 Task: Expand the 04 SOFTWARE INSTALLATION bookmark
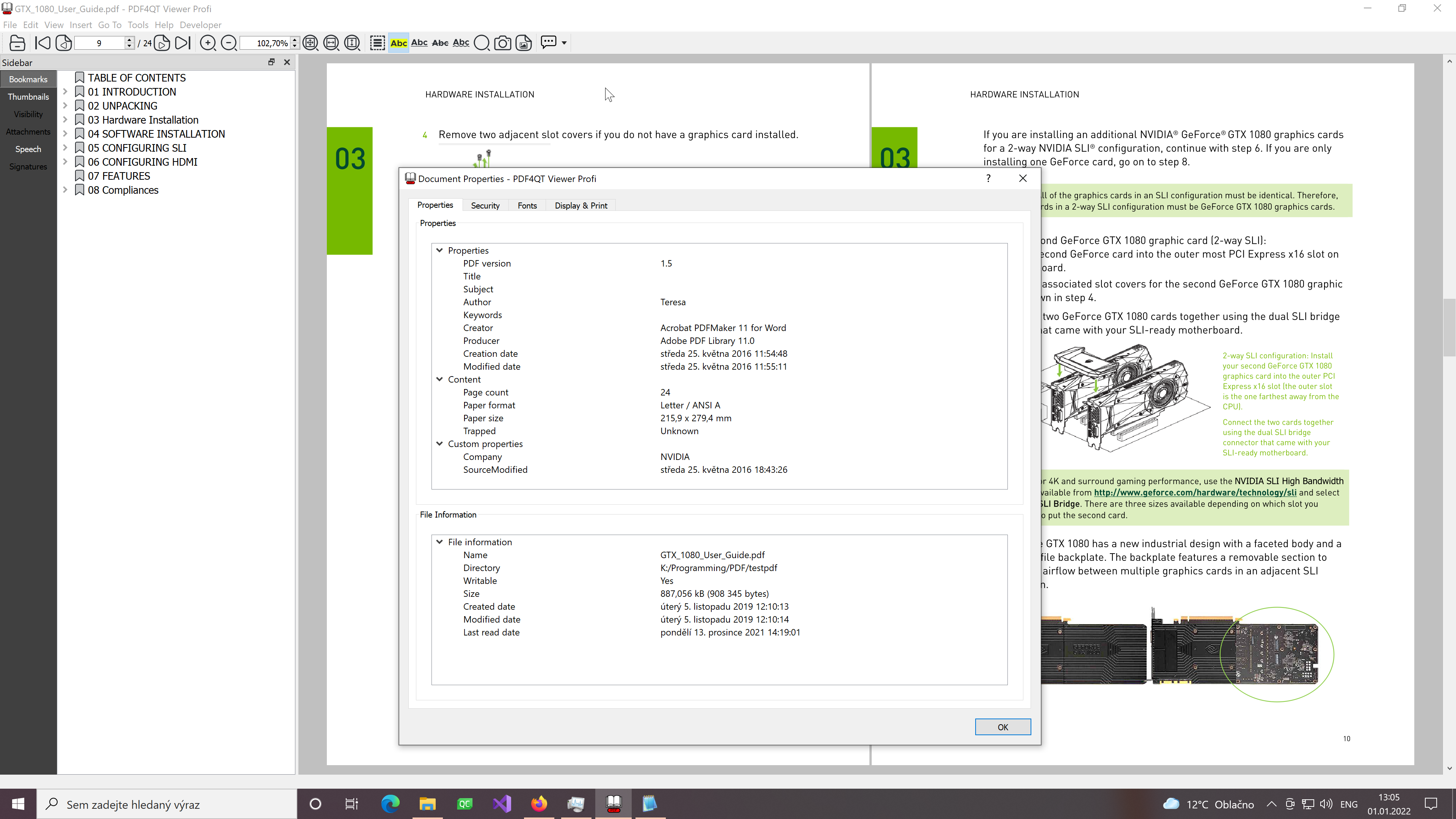pos(65,134)
